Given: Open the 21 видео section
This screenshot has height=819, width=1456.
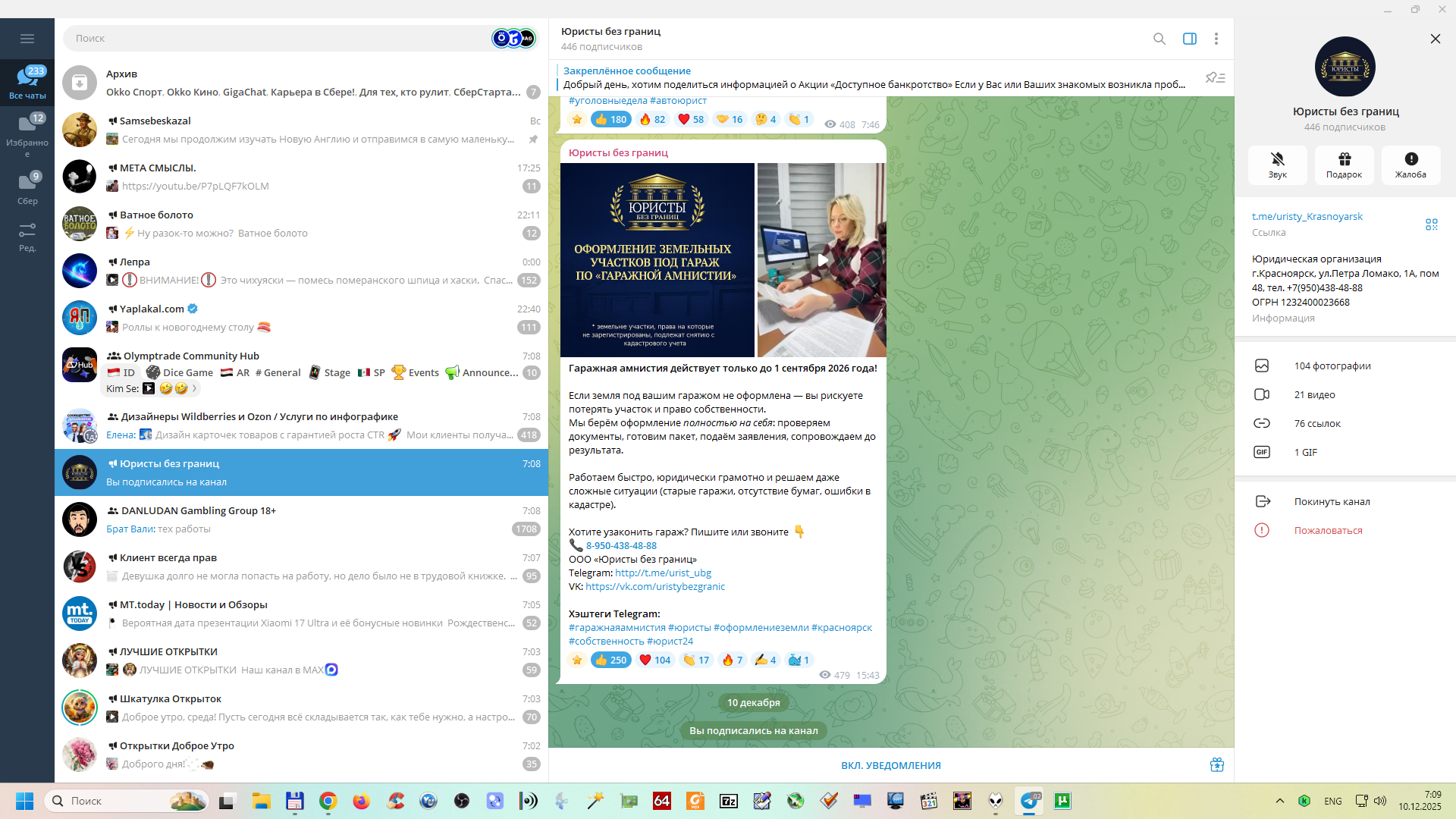Looking at the screenshot, I should point(1314,395).
